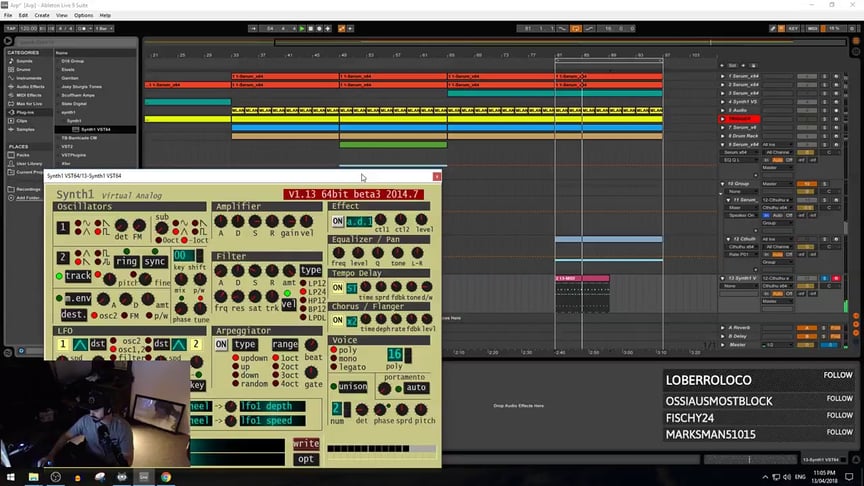Open Packs under Places
864x486 pixels.
22,155
